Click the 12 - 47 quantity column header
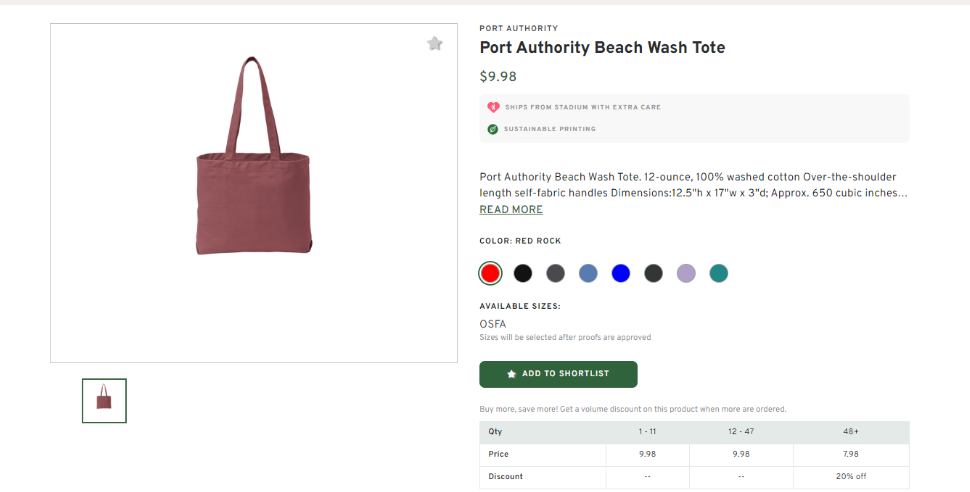This screenshot has width=970, height=492. 741,431
